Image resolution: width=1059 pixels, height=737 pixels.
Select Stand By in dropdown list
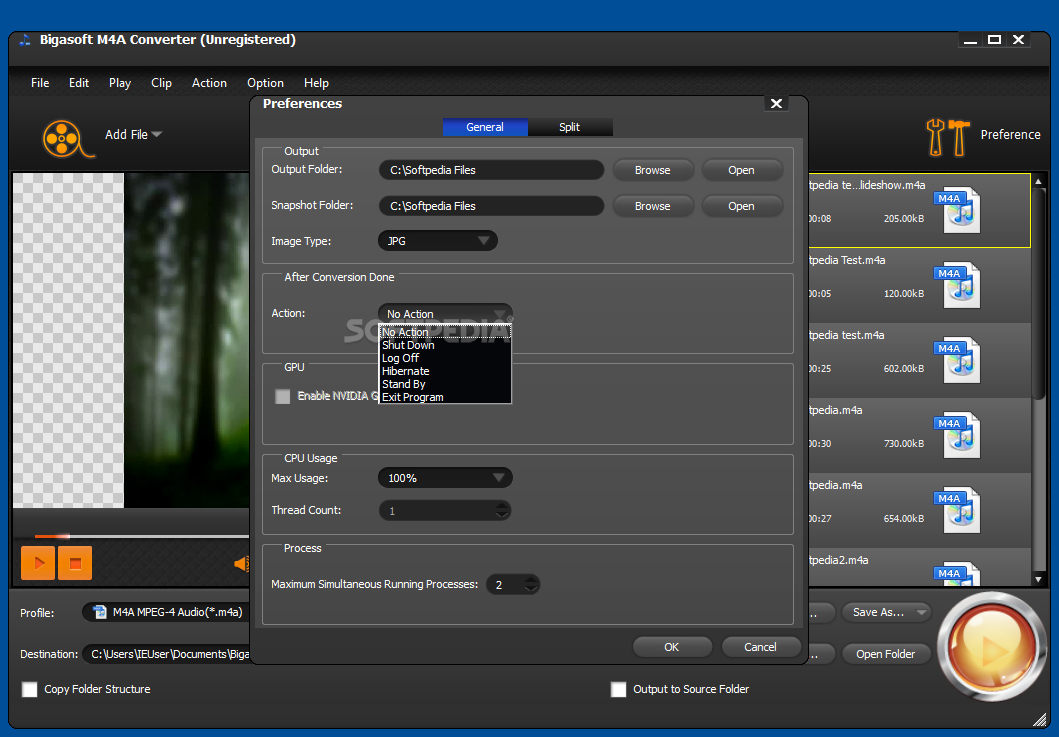pos(445,384)
